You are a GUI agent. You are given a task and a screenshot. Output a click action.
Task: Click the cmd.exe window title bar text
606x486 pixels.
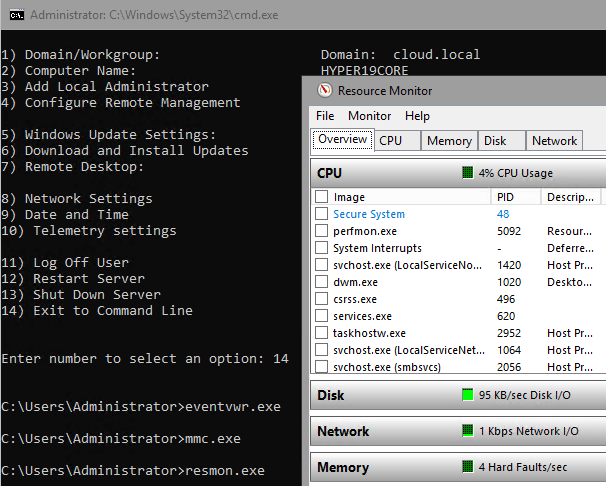point(154,15)
